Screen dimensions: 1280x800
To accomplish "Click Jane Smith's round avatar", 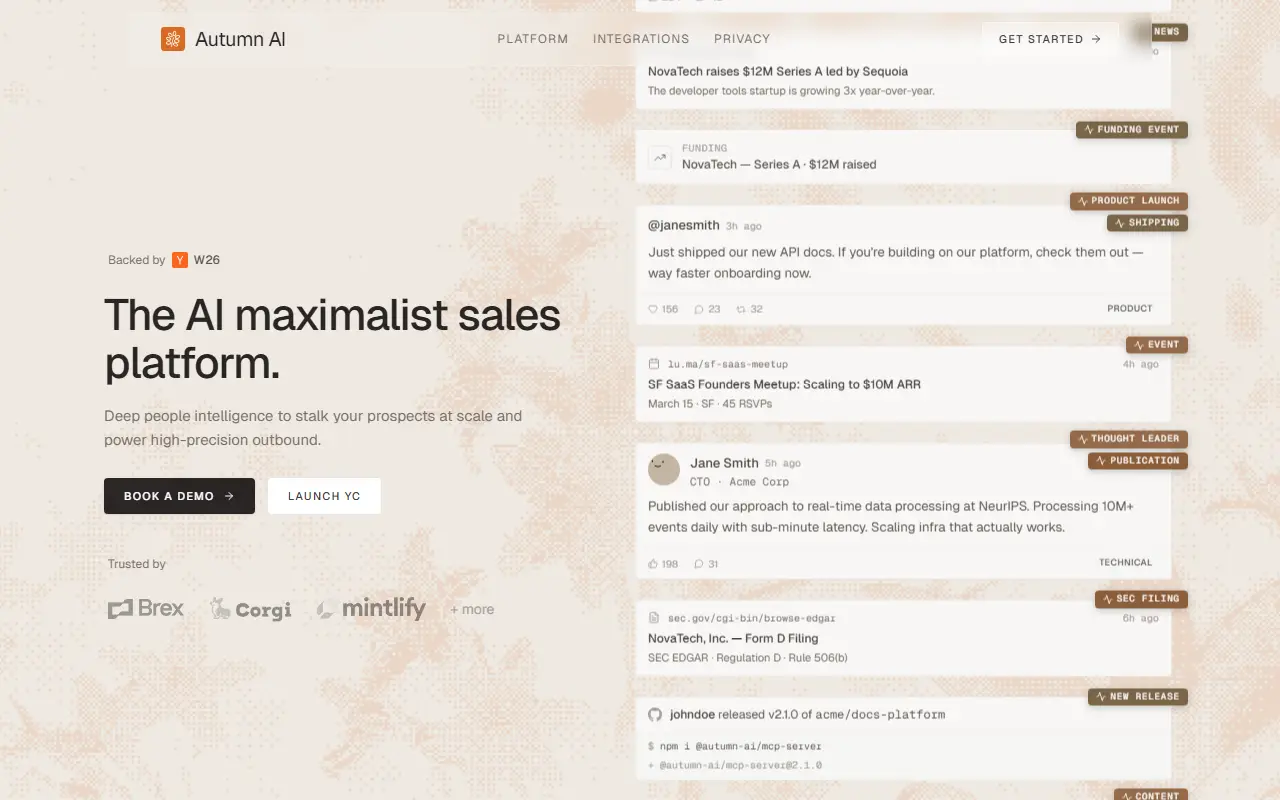I will (x=664, y=470).
